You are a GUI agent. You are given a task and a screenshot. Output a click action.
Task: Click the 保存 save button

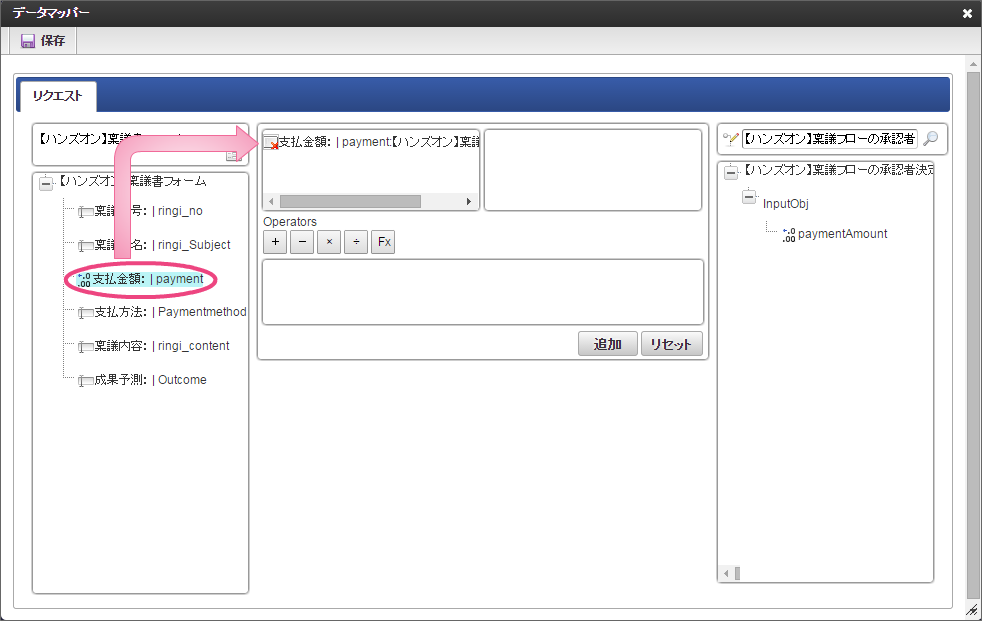43,41
